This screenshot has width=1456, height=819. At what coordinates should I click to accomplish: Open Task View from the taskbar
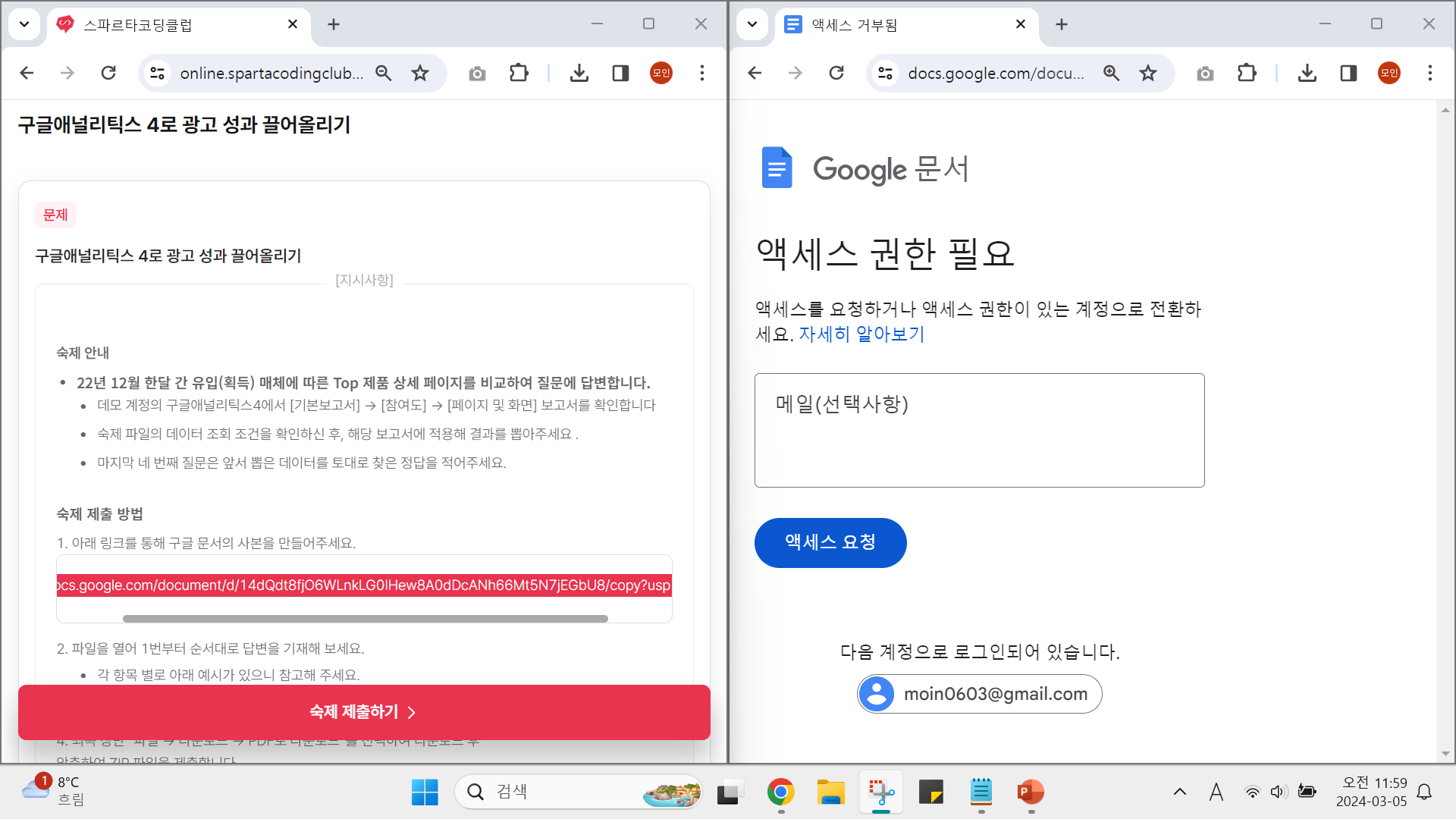[730, 792]
